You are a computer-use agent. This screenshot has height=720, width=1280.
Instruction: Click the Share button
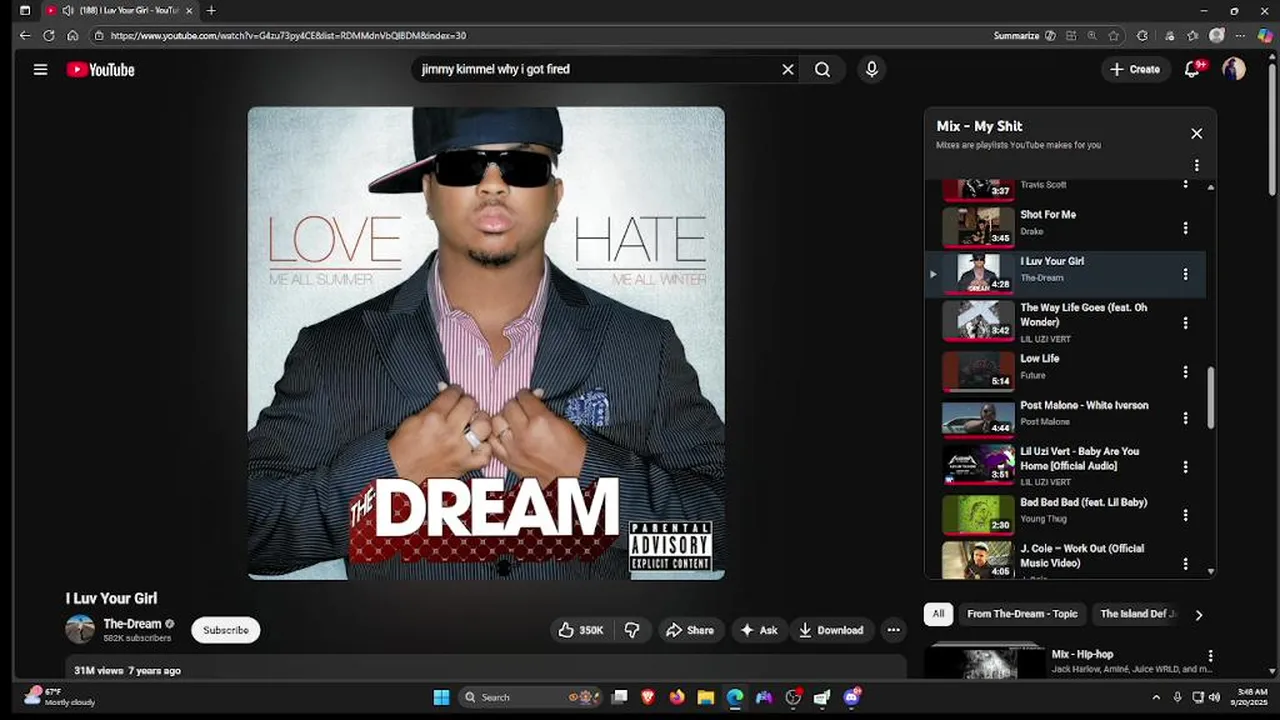point(690,630)
